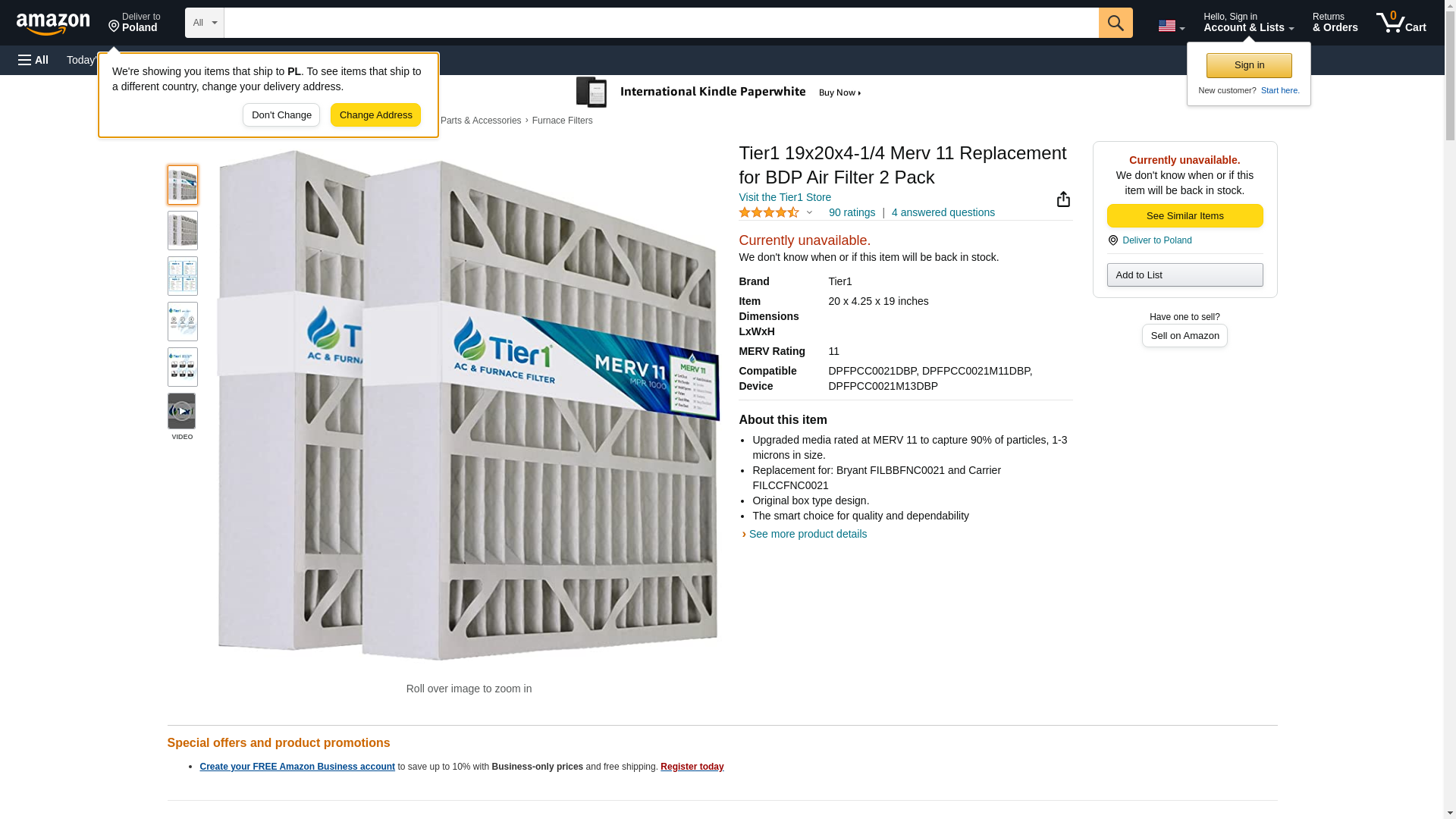The width and height of the screenshot is (1456, 819).
Task: Click the Deliver to Poland location icon
Action: coord(1112,240)
